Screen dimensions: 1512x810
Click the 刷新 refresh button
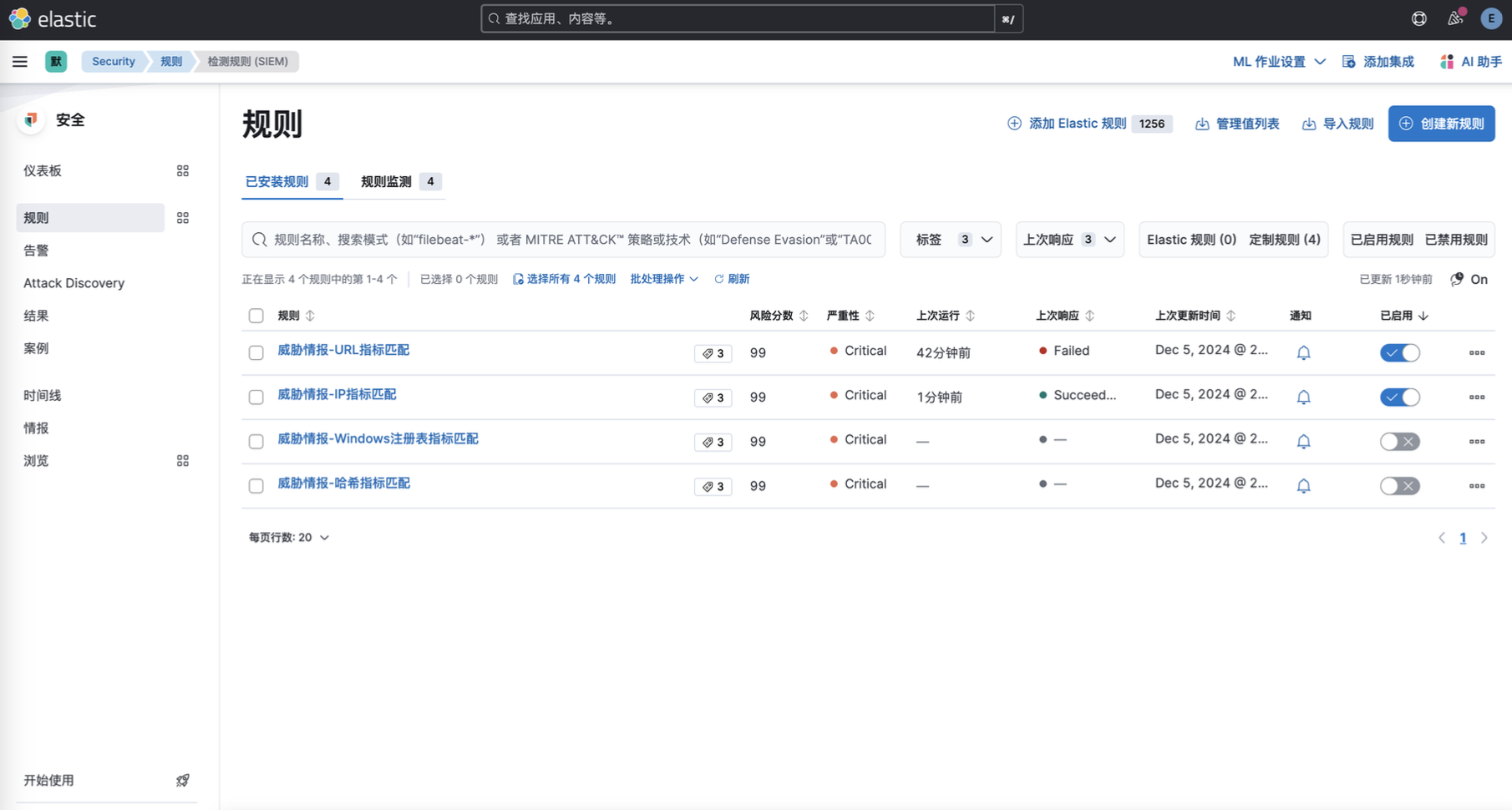click(732, 279)
